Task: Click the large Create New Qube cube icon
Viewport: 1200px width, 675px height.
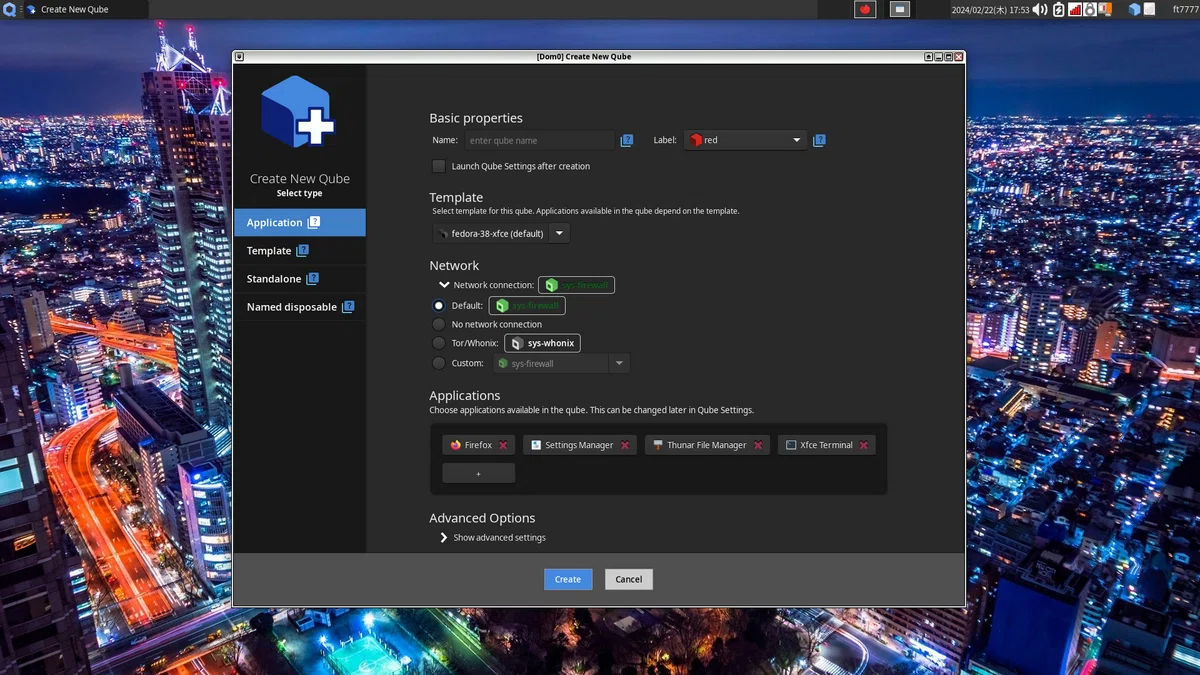Action: tap(297, 112)
